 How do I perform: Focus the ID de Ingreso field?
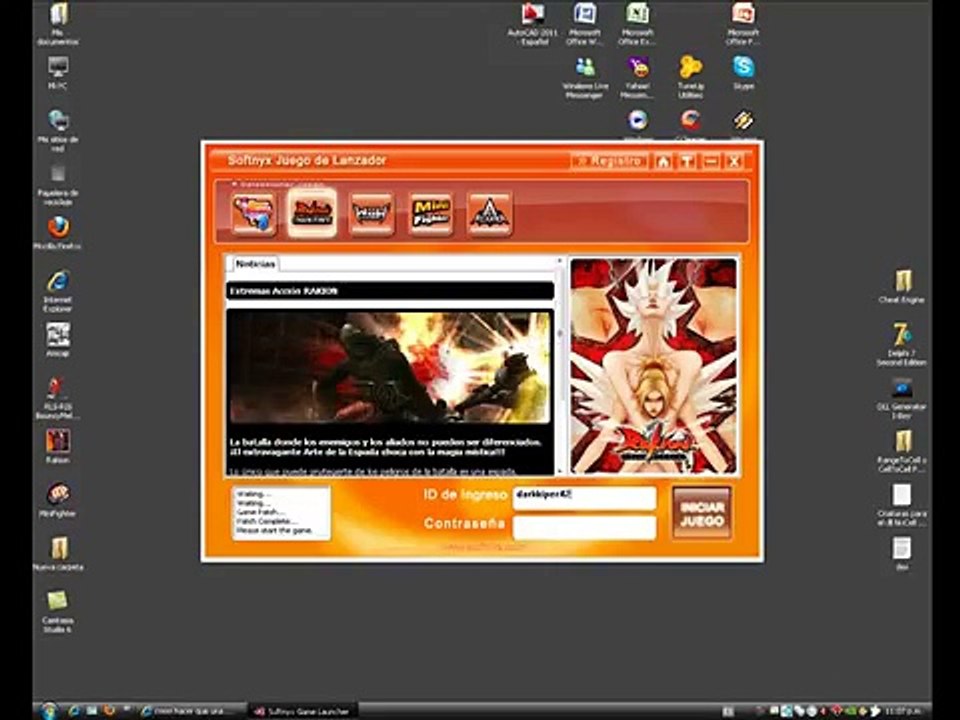tap(584, 497)
